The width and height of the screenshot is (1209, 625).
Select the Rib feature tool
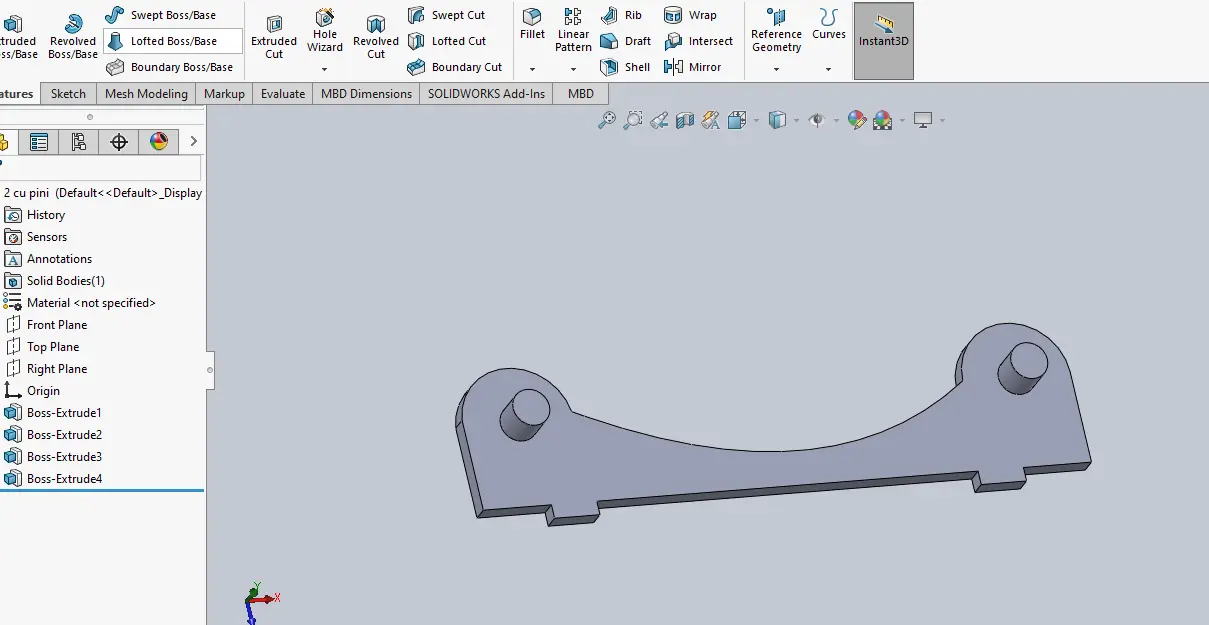(x=621, y=15)
